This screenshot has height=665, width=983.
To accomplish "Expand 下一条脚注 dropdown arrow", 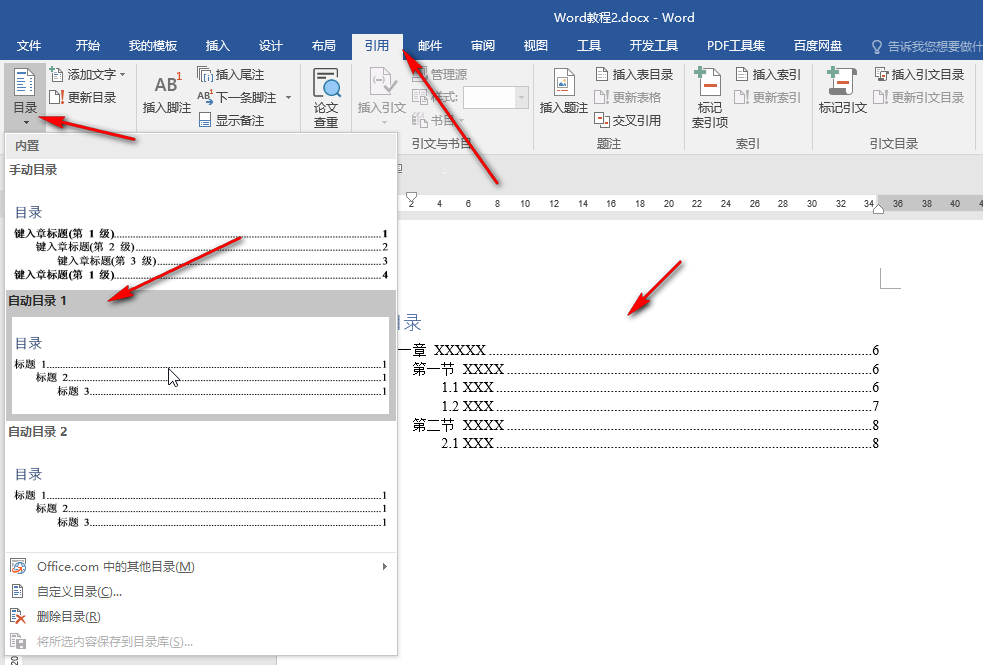I will click(288, 98).
